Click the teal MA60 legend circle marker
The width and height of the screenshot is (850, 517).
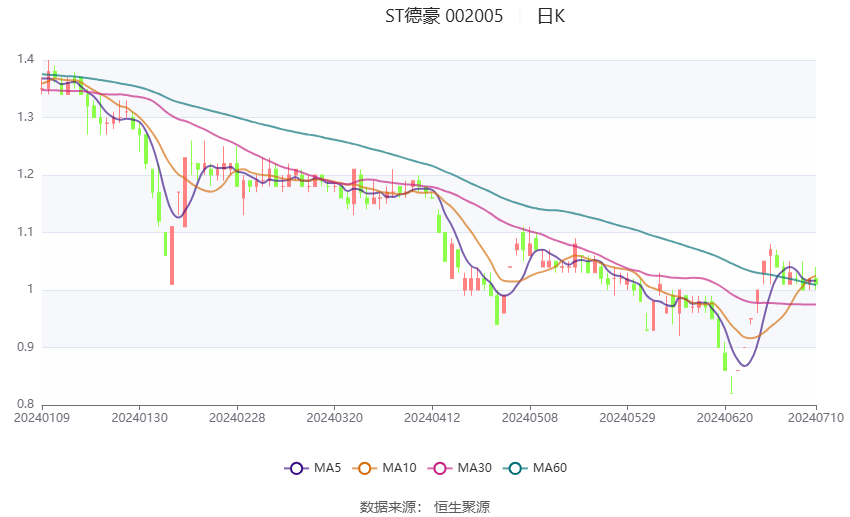[x=514, y=468]
